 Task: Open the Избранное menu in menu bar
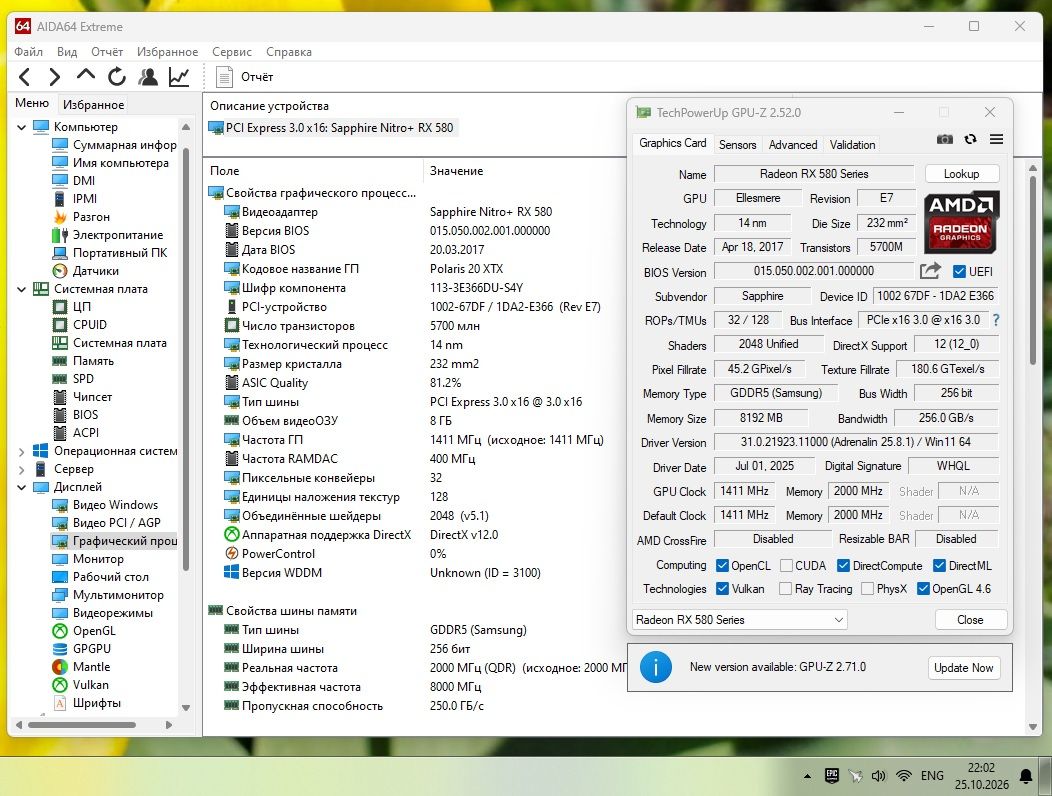coord(167,52)
